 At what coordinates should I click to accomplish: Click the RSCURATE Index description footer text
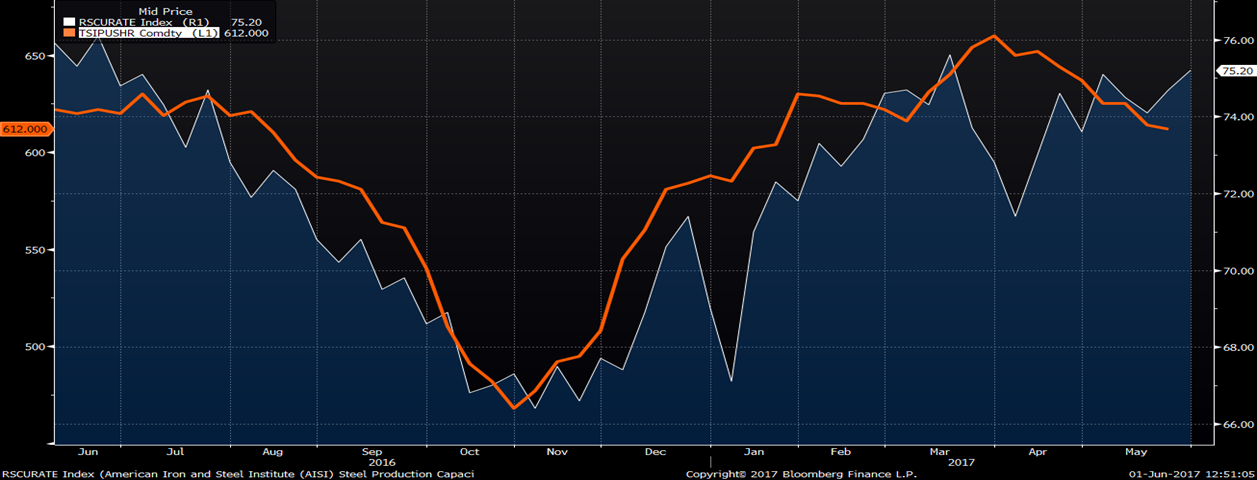click(238, 474)
